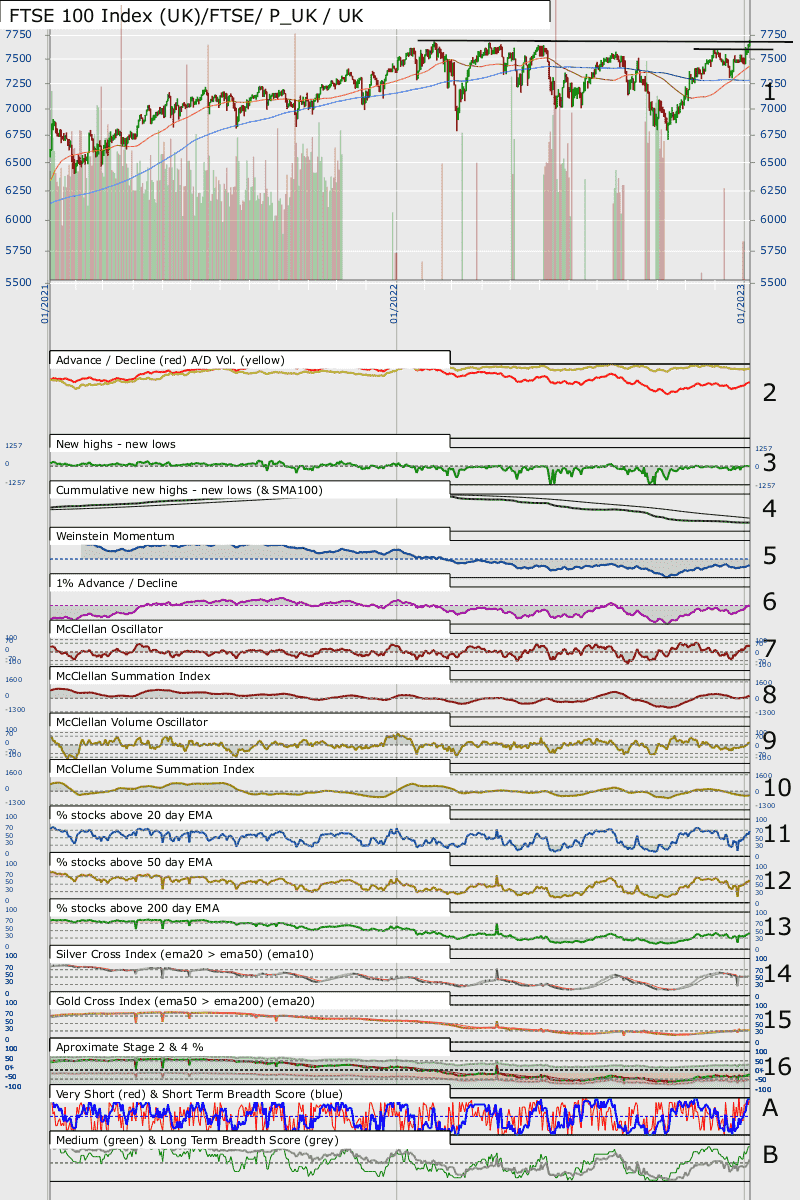Screen dimensions: 800x1200
Task: Click panel number 5 beside Weinstein Momentum
Action: coord(769,555)
